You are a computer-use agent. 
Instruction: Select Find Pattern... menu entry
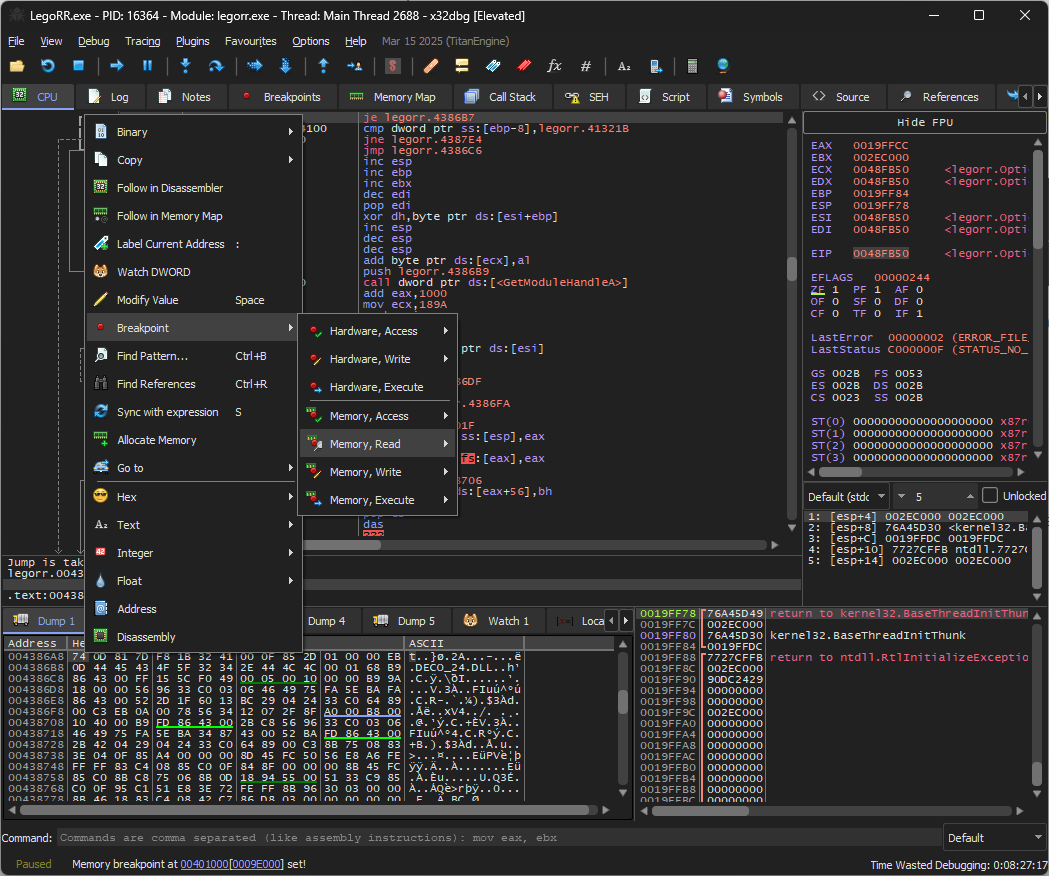[194, 356]
